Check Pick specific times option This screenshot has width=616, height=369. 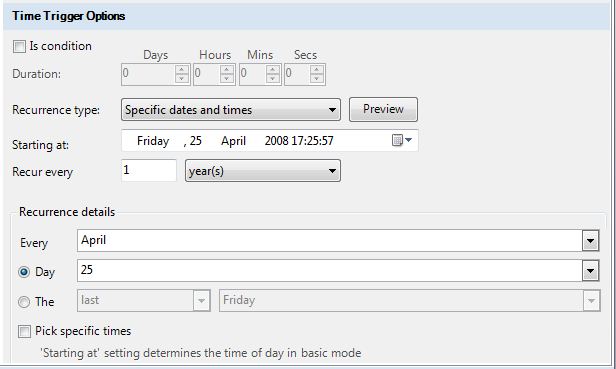click(x=24, y=331)
